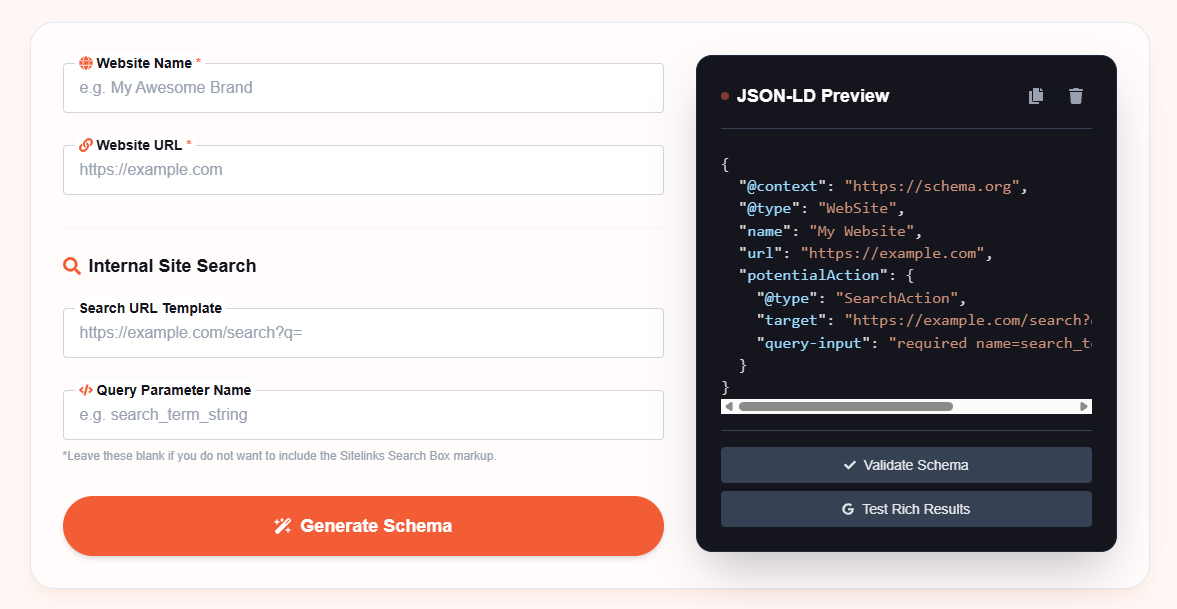Click the Validate Schema button

pyautogui.click(x=906, y=464)
